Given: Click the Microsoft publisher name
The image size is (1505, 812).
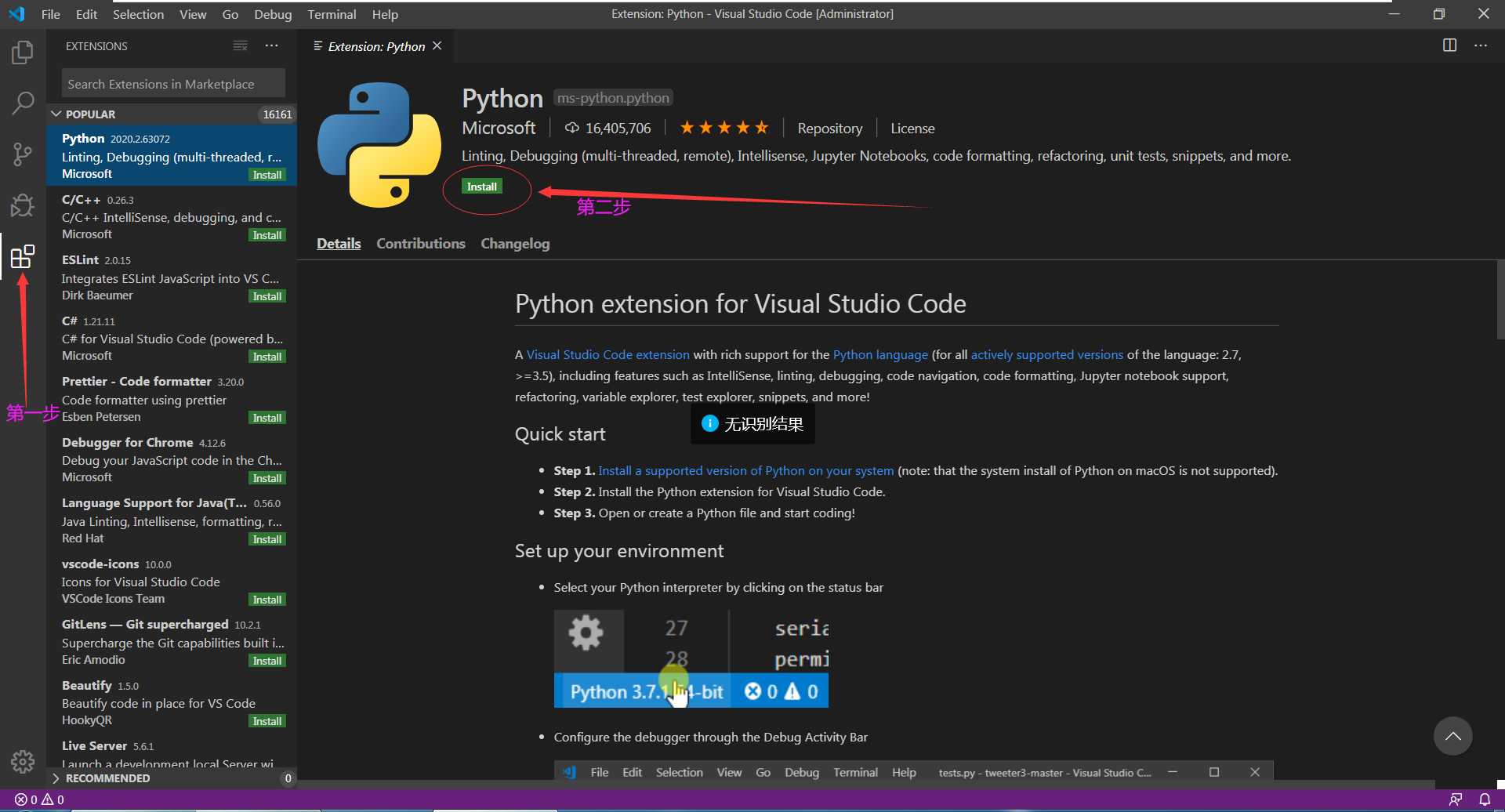Looking at the screenshot, I should pos(499,128).
